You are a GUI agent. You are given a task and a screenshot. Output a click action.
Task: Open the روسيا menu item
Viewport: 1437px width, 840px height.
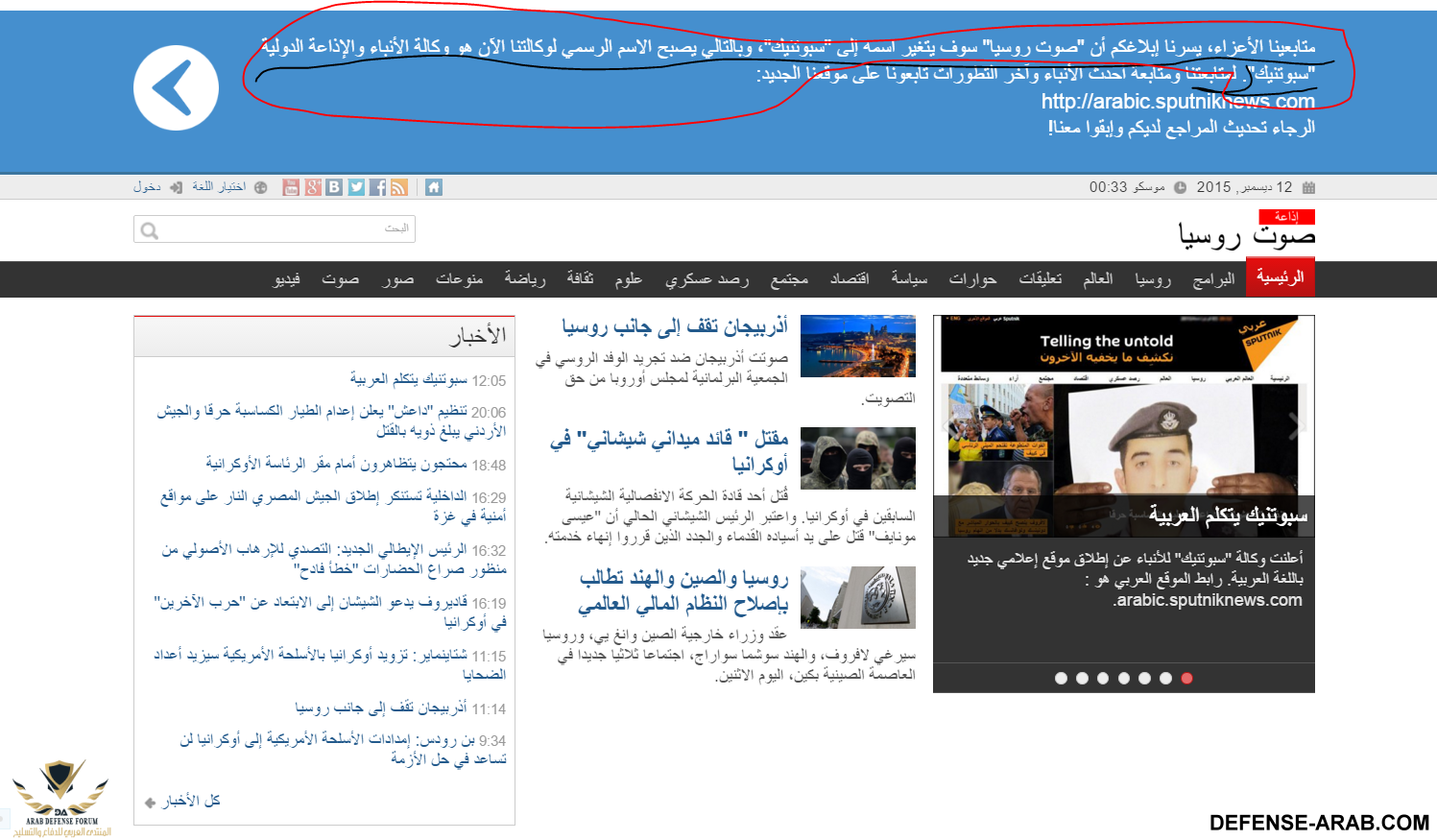point(1153,278)
